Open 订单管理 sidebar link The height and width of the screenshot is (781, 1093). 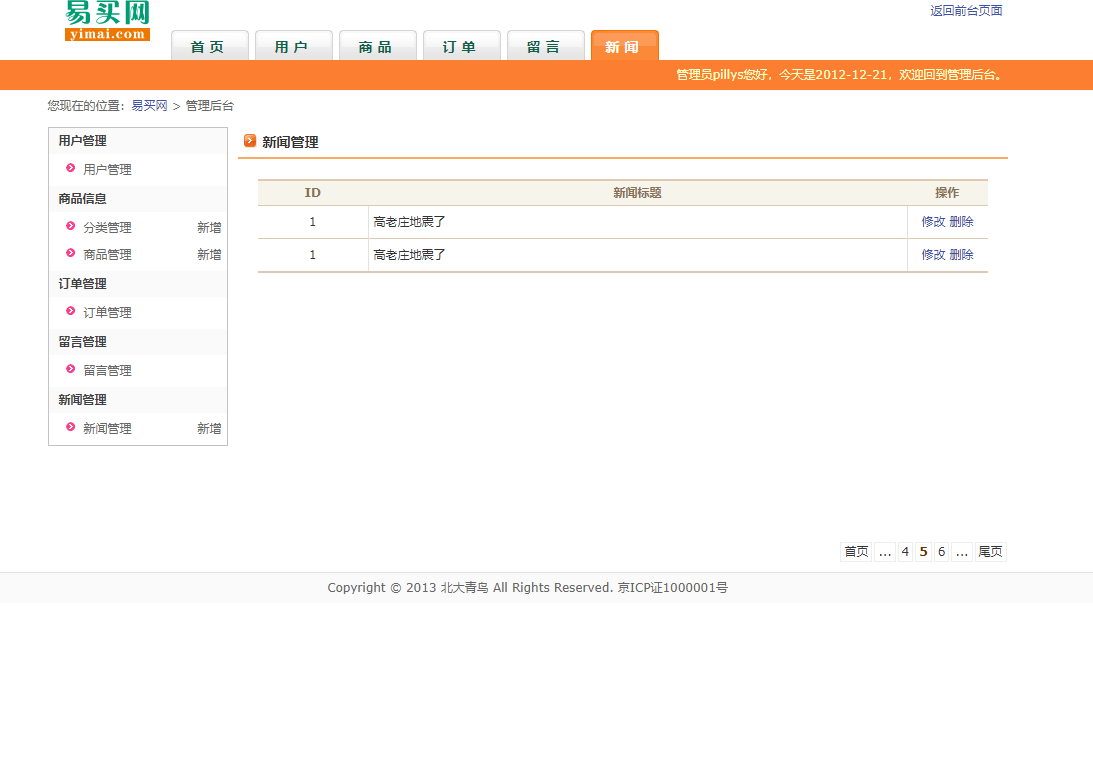click(x=107, y=312)
